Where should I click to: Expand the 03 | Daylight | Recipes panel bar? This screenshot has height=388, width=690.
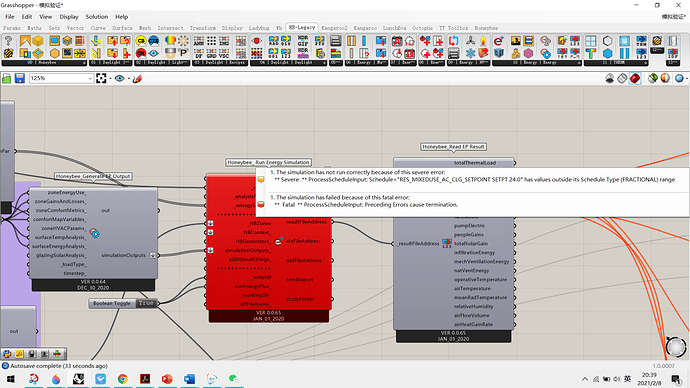[220, 63]
